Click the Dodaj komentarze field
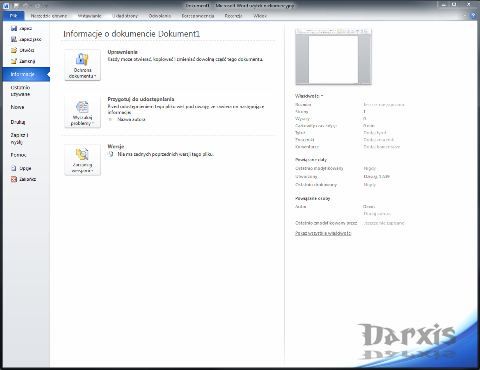This screenshot has height=370, width=480. click(x=381, y=147)
